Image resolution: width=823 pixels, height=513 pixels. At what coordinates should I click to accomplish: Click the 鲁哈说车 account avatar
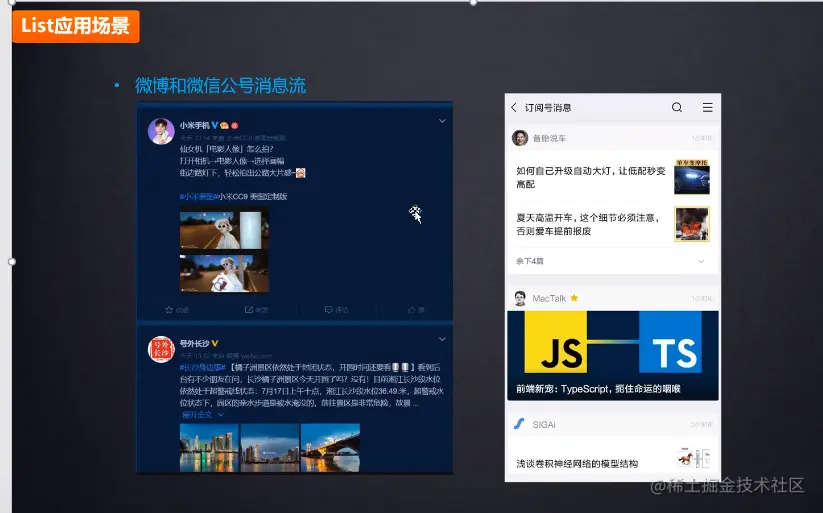click(520, 138)
